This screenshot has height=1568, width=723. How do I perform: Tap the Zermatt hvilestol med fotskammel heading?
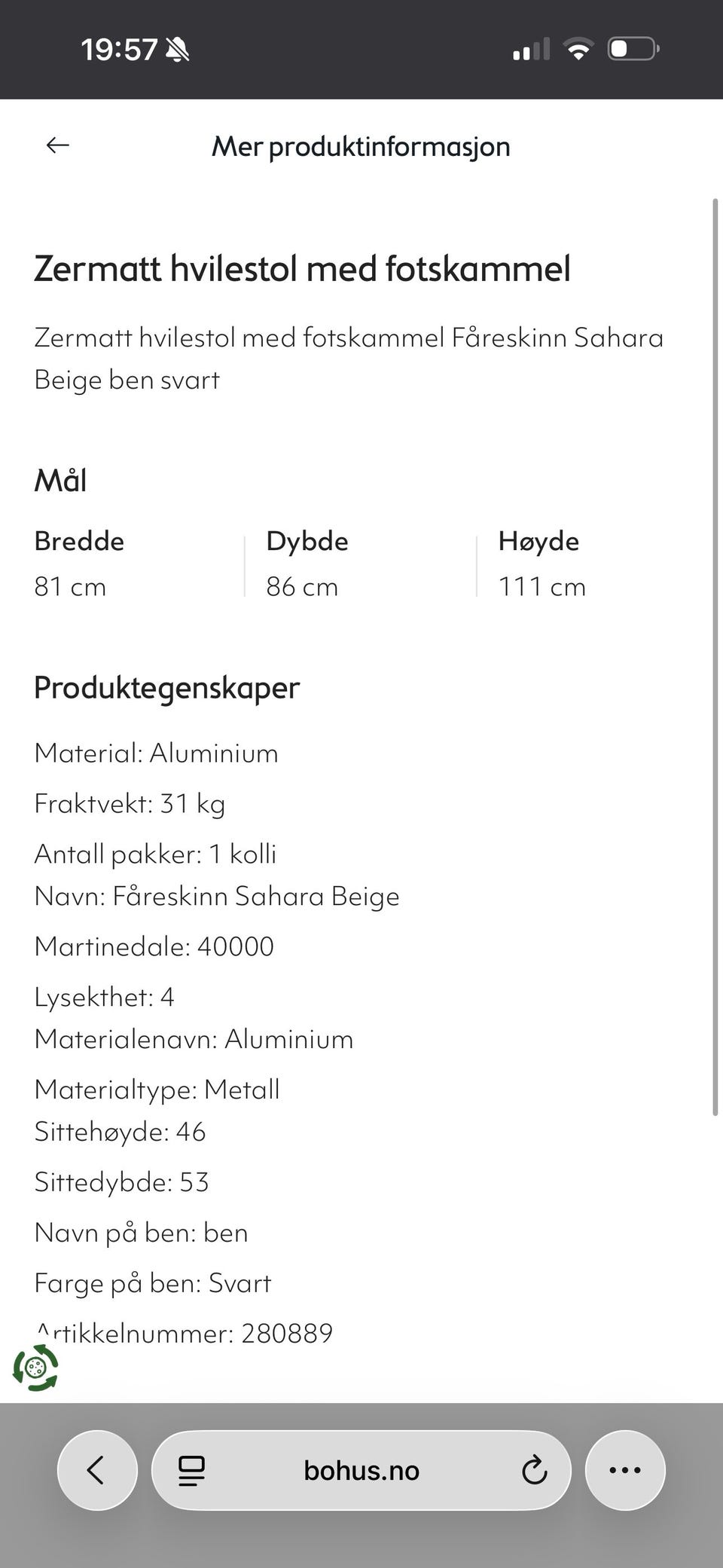coord(303,269)
